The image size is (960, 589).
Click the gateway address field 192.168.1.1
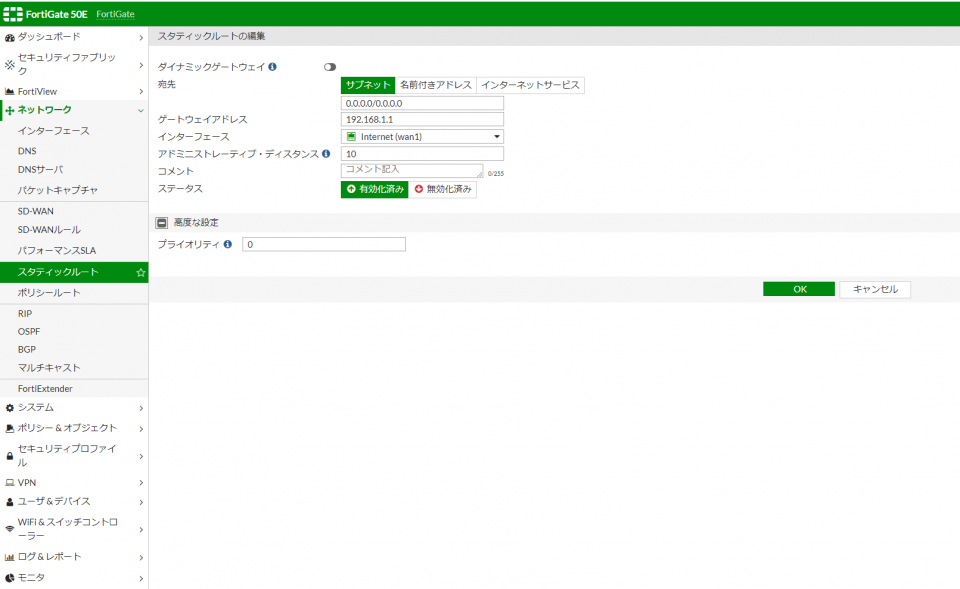[422, 120]
